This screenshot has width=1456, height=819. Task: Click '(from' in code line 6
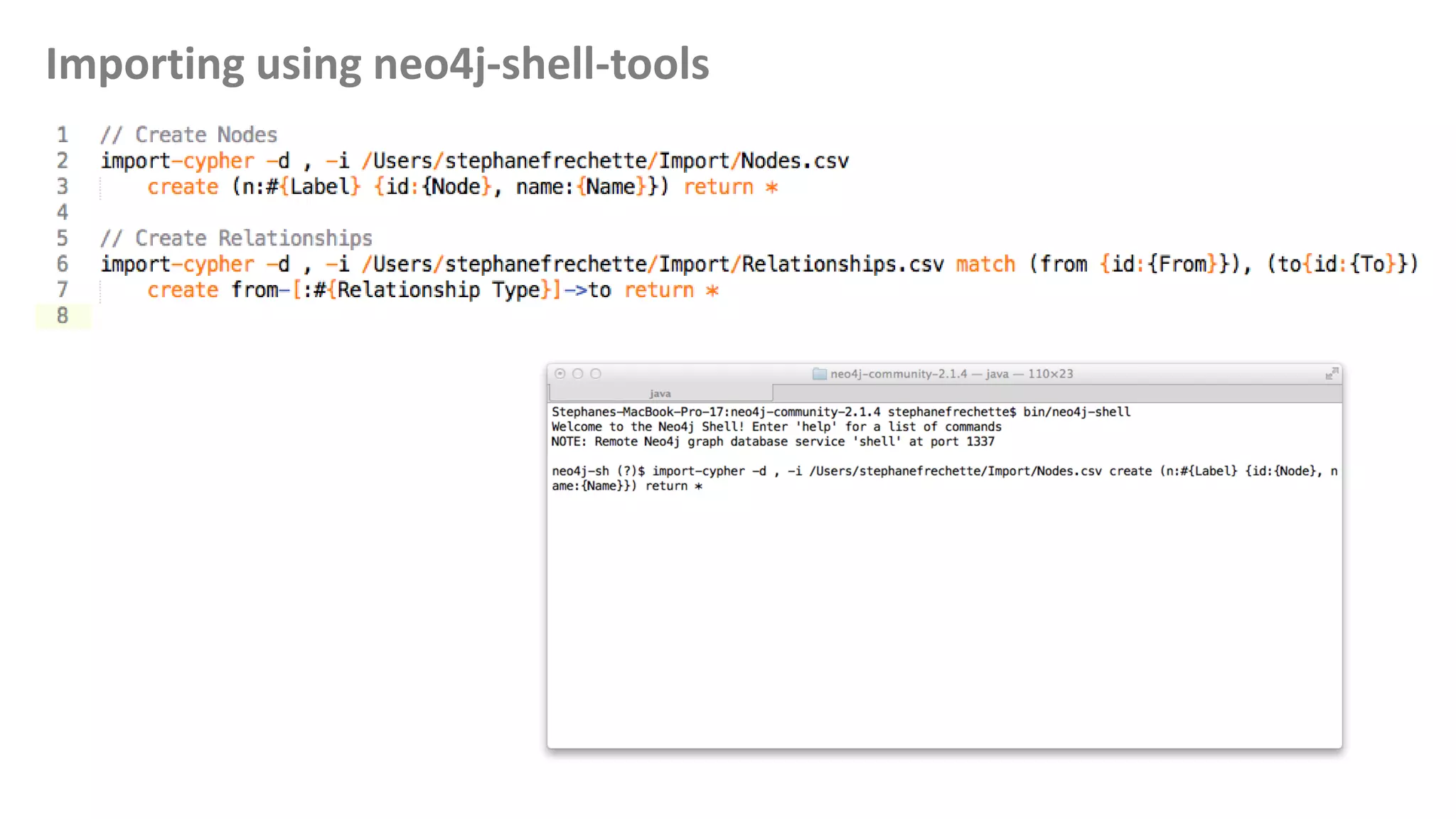(x=1058, y=264)
